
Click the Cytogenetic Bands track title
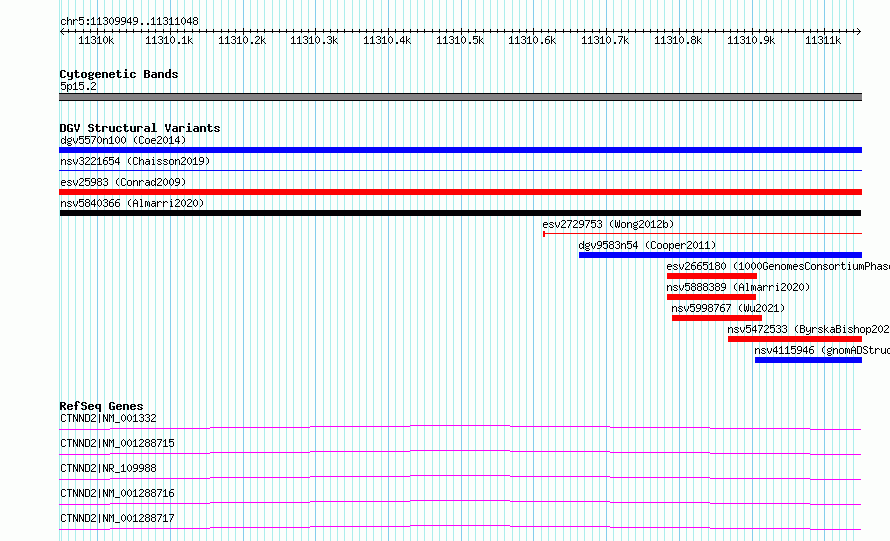(x=119, y=74)
